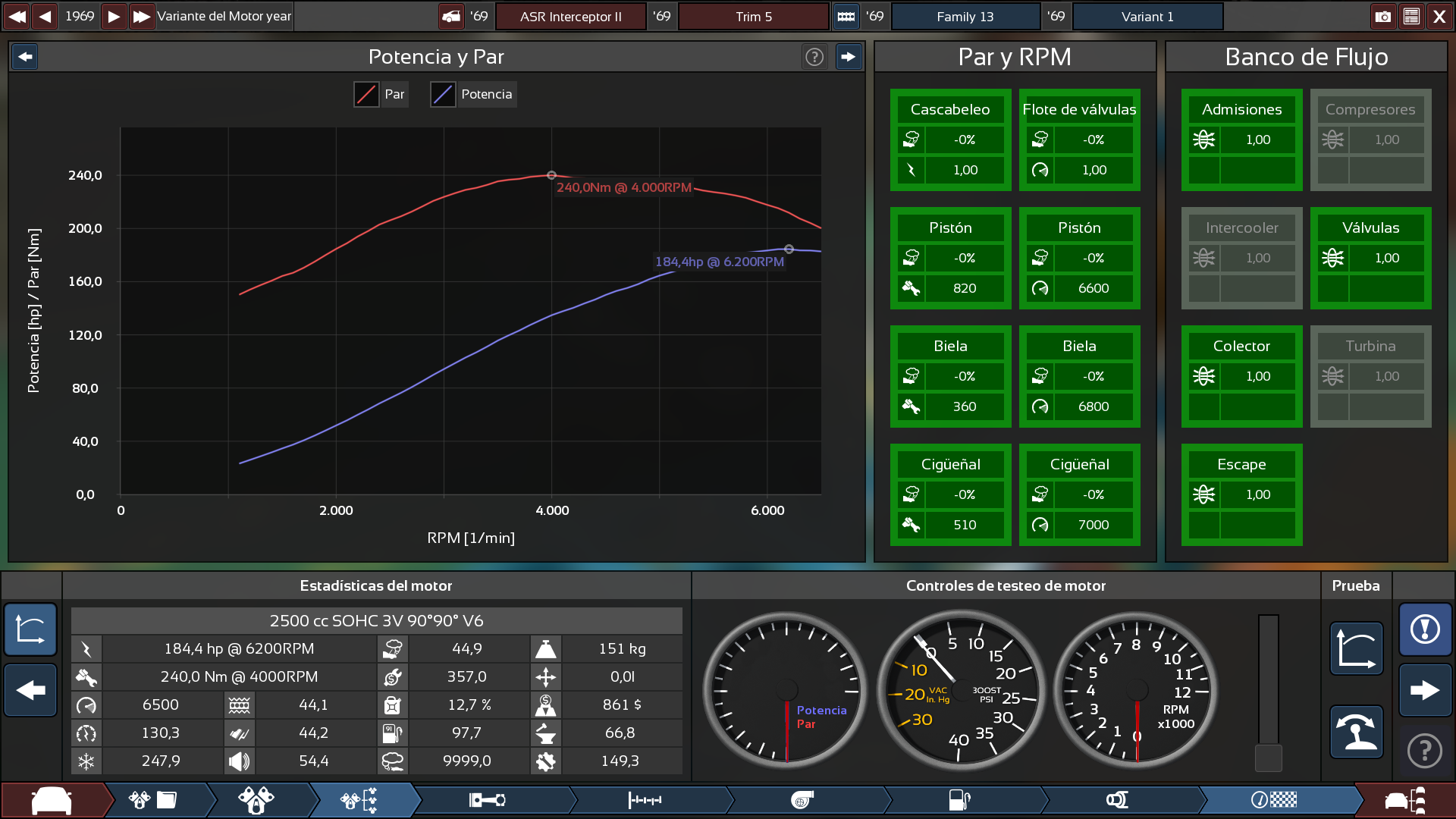Show previous graph with left arrow in Potencia y Par
This screenshot has height=819, width=1456.
coord(25,56)
